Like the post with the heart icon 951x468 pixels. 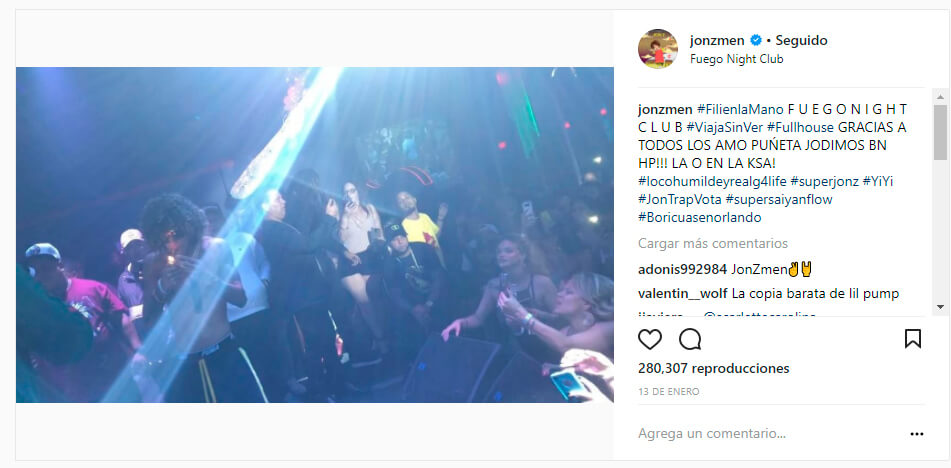650,339
